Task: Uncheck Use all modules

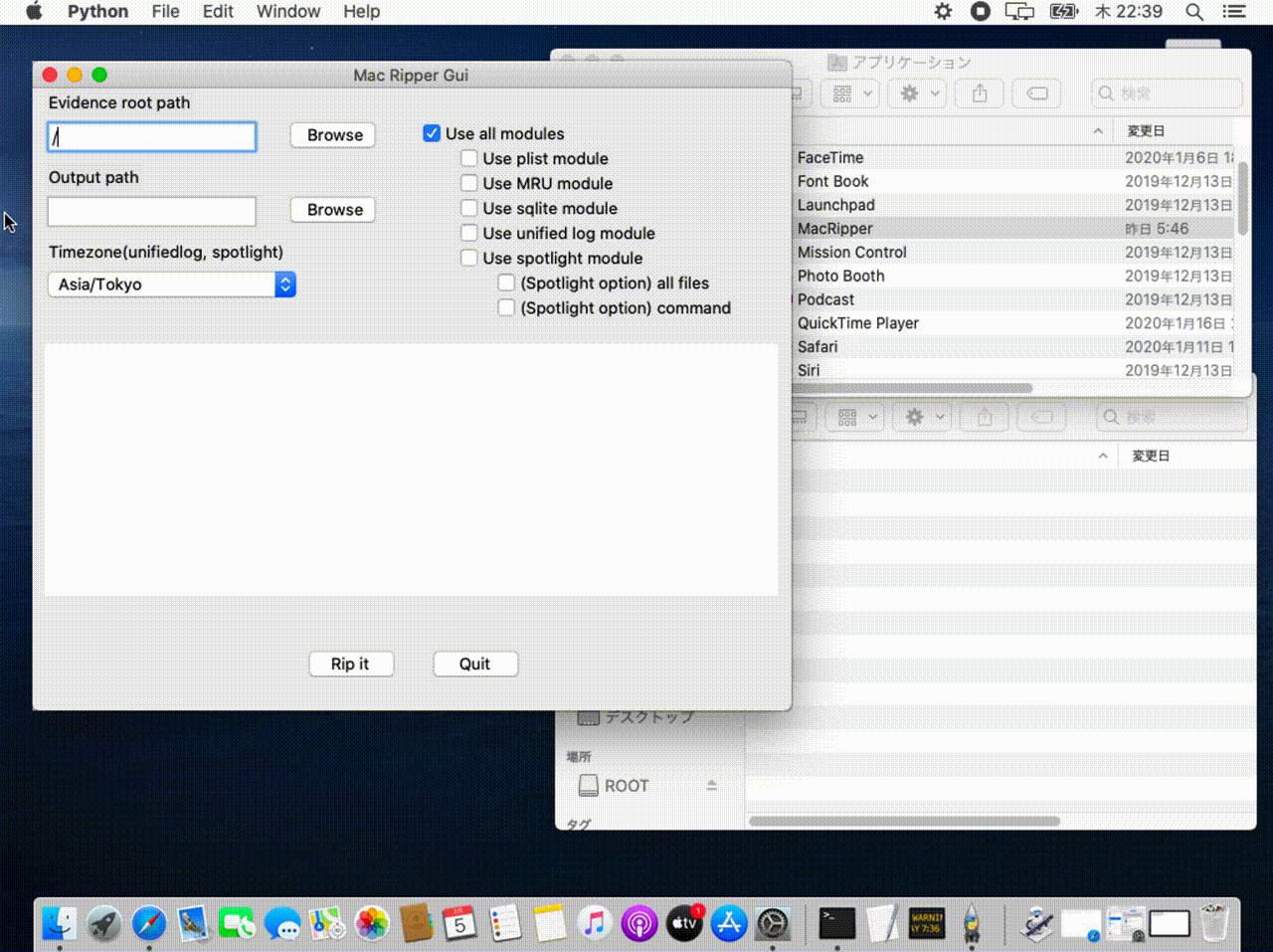Action: pos(432,133)
